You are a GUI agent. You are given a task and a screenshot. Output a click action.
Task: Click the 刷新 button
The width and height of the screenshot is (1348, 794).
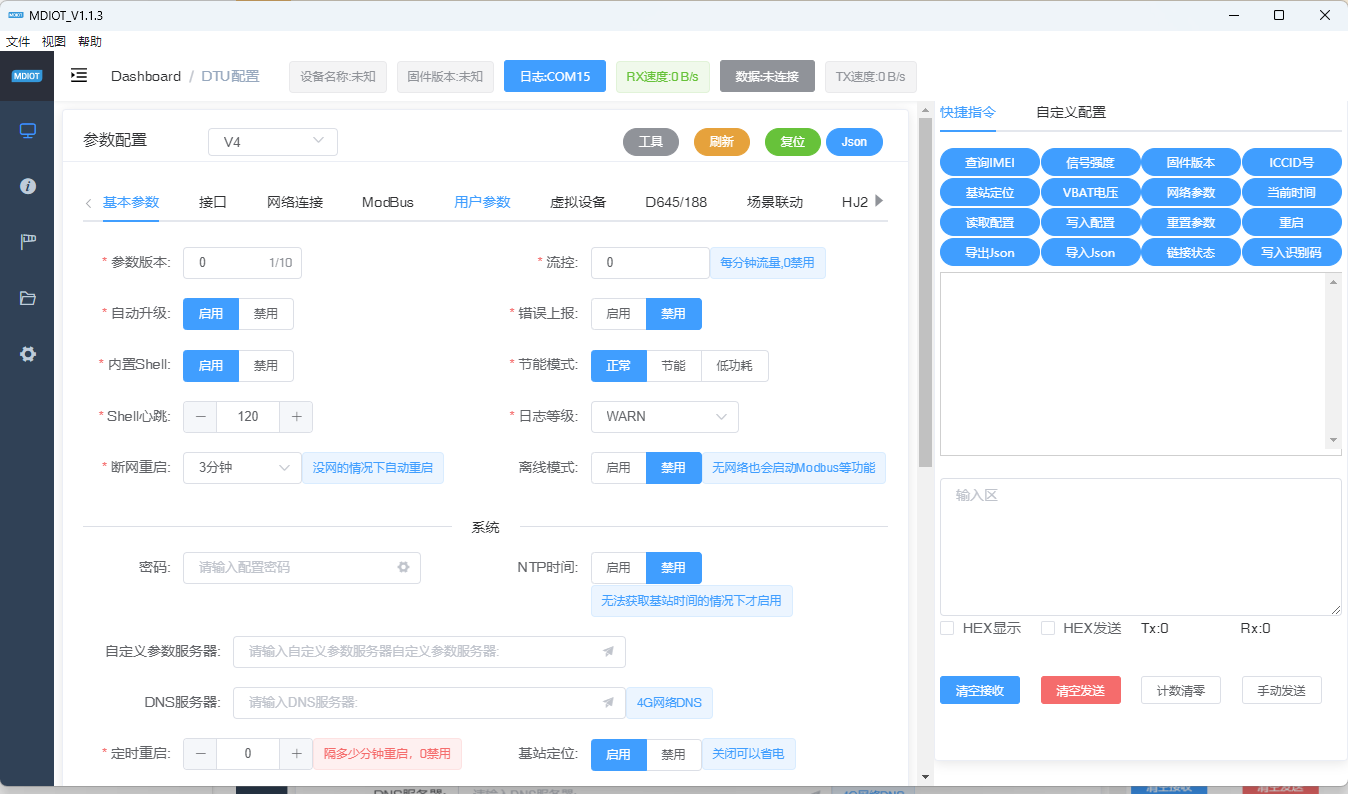pos(722,142)
